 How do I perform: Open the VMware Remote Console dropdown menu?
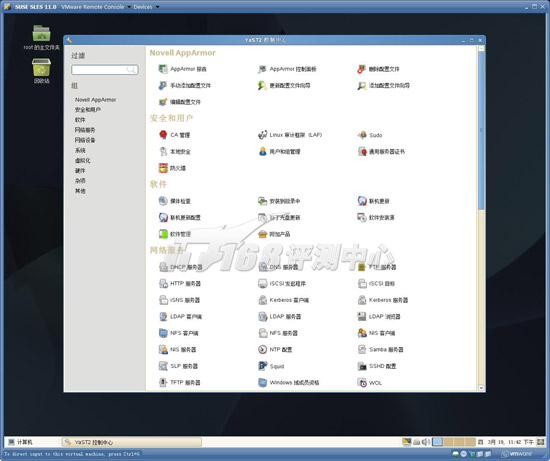[x=96, y=7]
